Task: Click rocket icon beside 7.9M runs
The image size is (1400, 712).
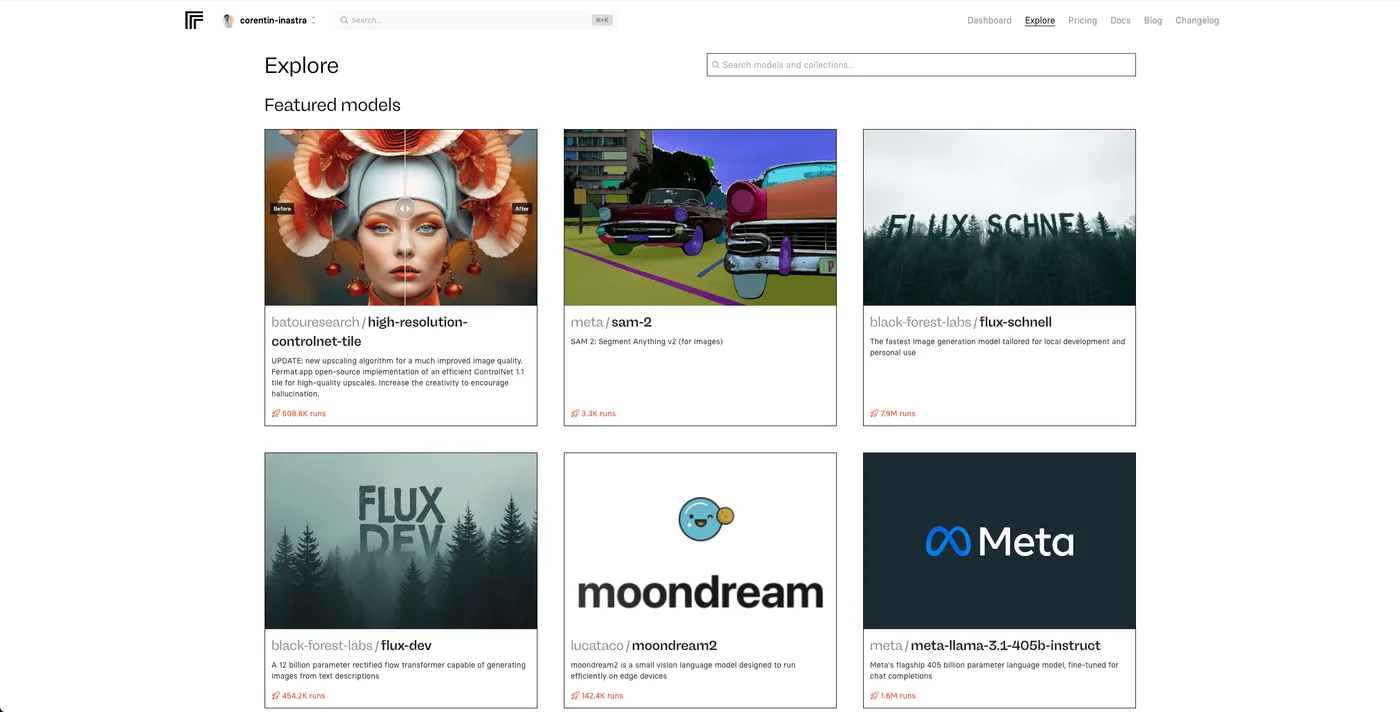Action: [x=874, y=413]
